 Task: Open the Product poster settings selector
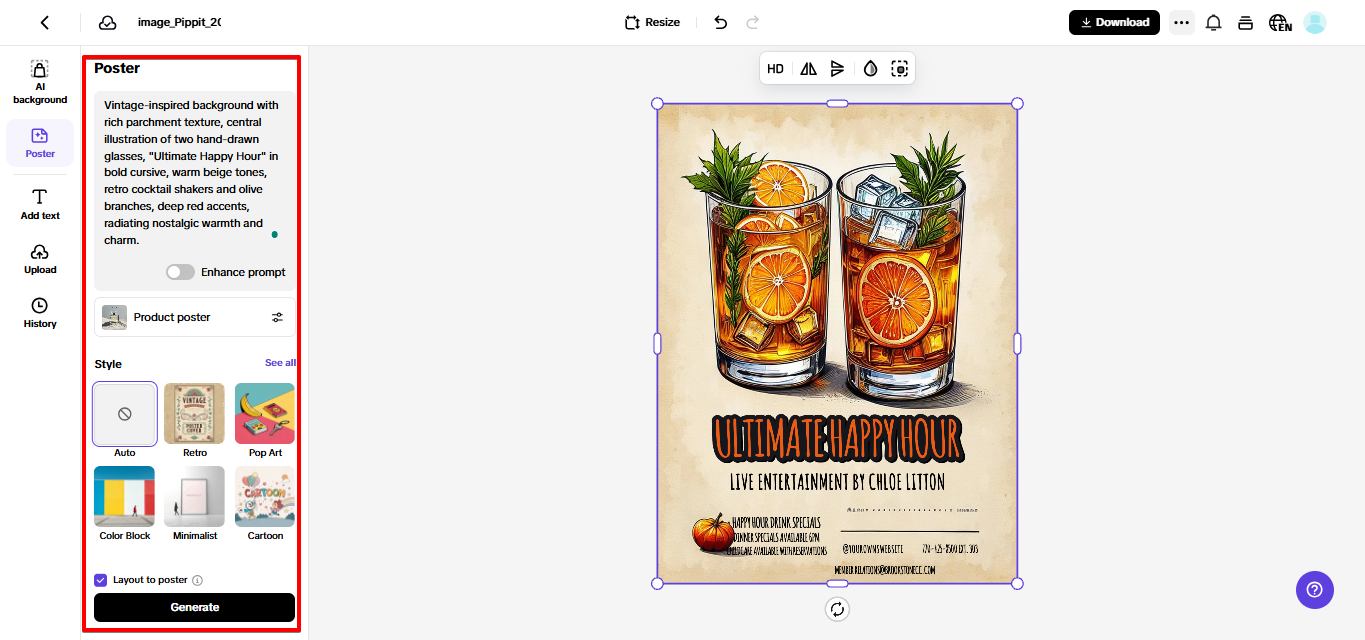195,317
